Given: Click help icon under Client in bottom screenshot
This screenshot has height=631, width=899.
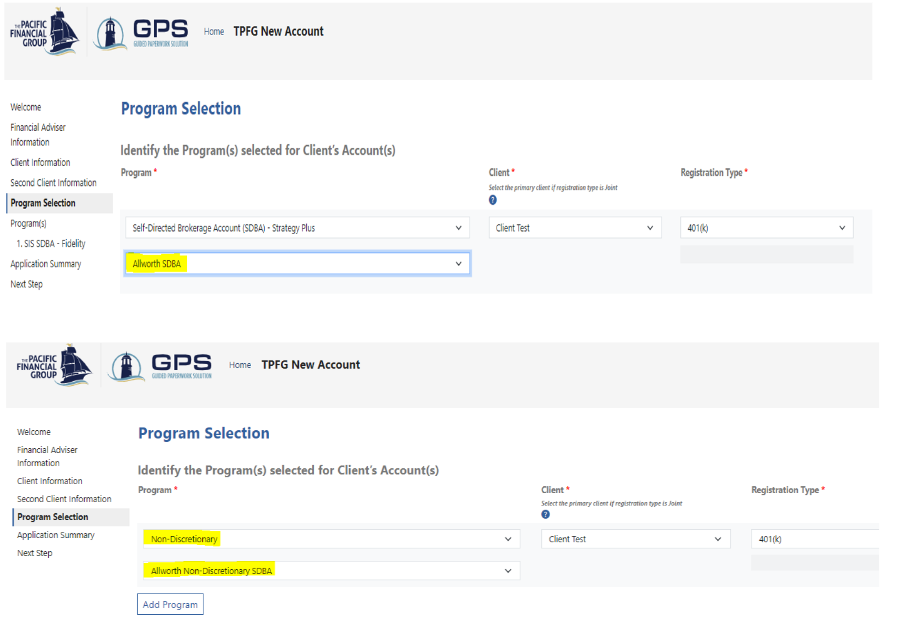Looking at the screenshot, I should click(545, 514).
